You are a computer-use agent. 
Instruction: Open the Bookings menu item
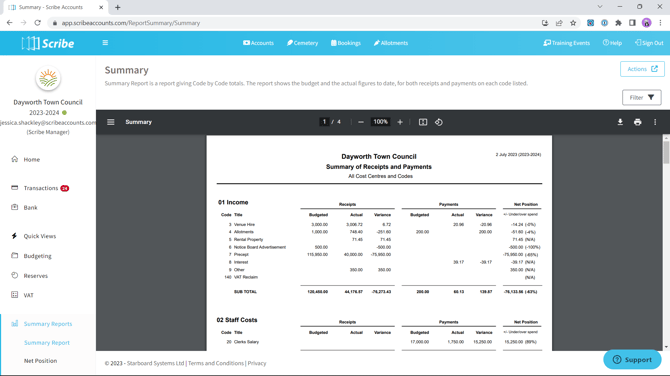tap(346, 43)
